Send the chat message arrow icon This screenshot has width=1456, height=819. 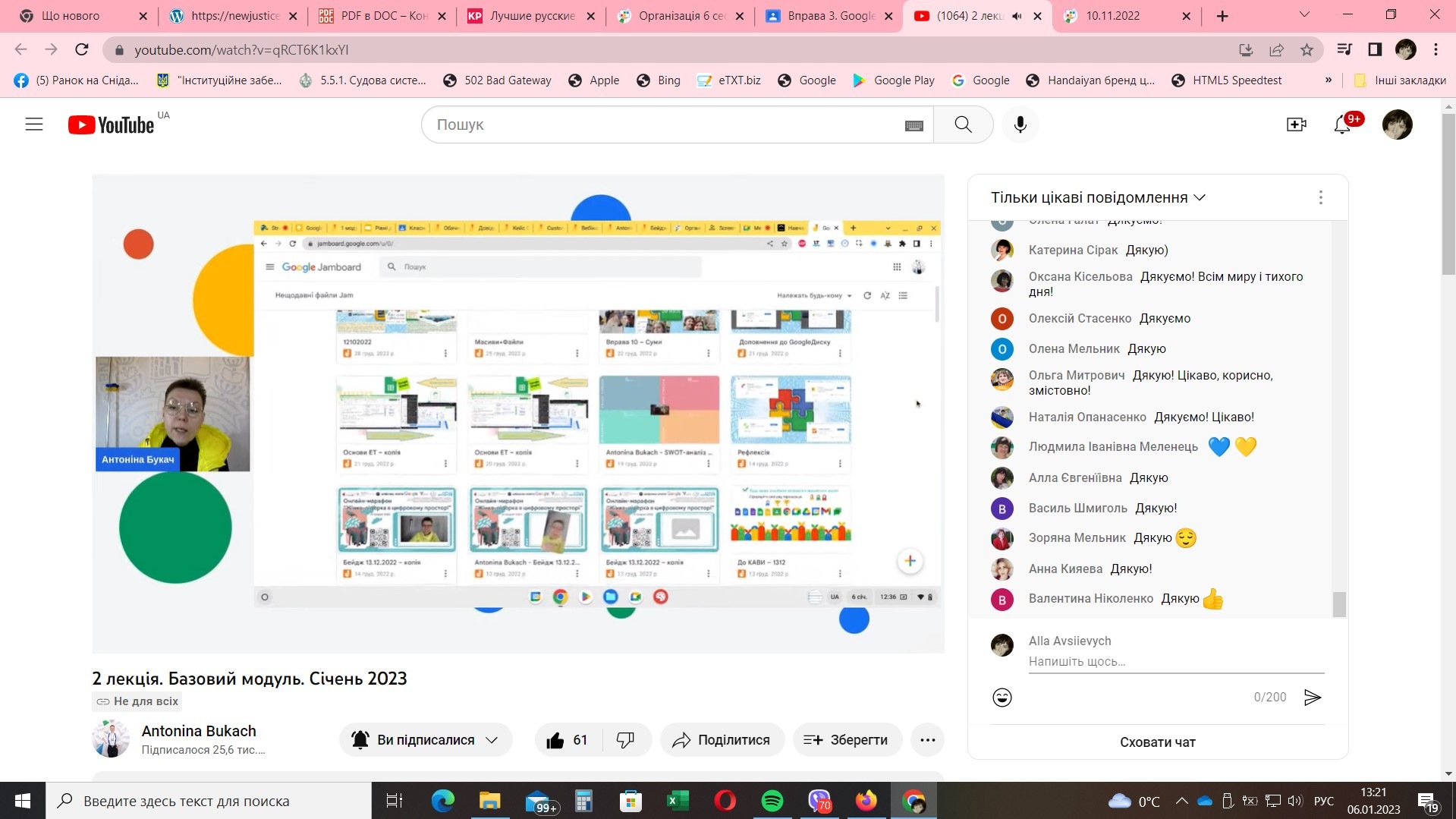(x=1313, y=698)
